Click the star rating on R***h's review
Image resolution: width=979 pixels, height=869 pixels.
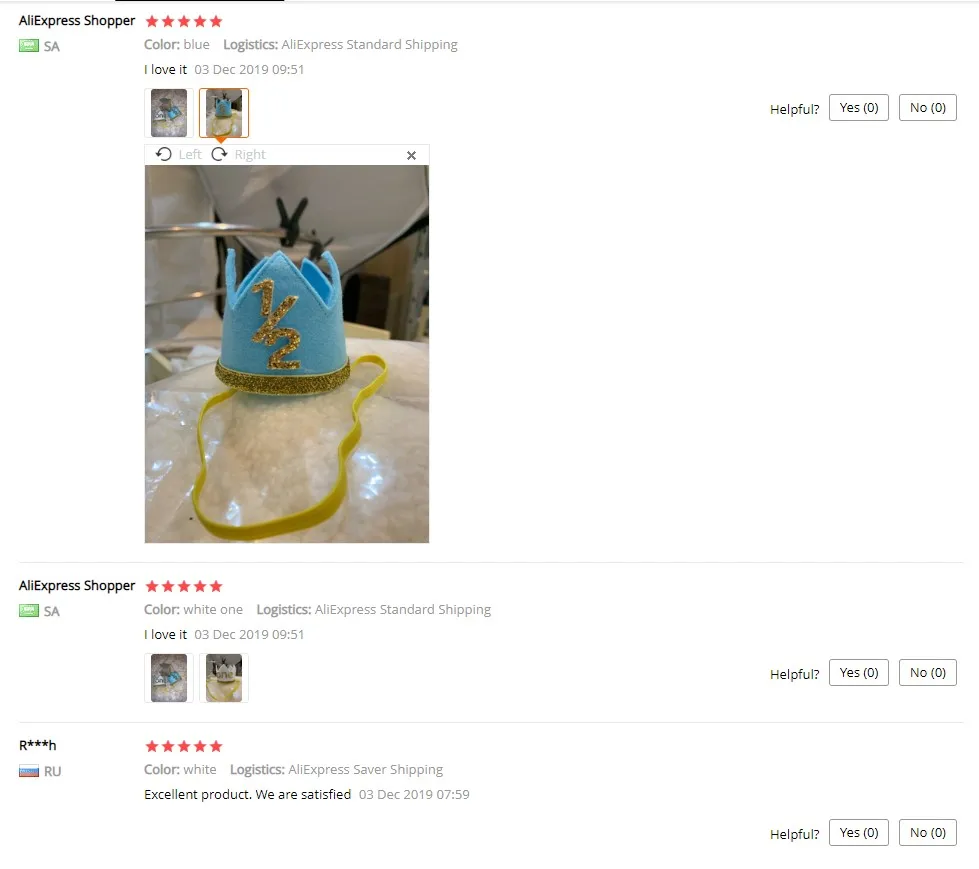click(x=184, y=746)
